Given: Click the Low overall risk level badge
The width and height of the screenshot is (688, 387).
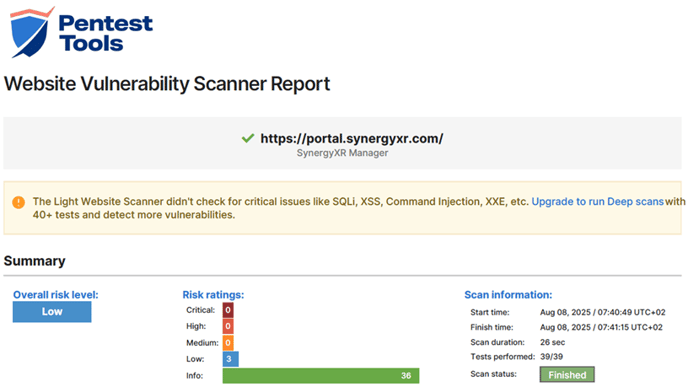Looking at the screenshot, I should tap(52, 312).
